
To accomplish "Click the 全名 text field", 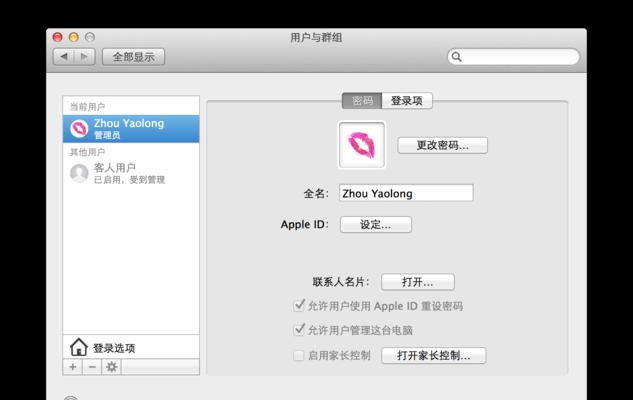I will coord(406,193).
